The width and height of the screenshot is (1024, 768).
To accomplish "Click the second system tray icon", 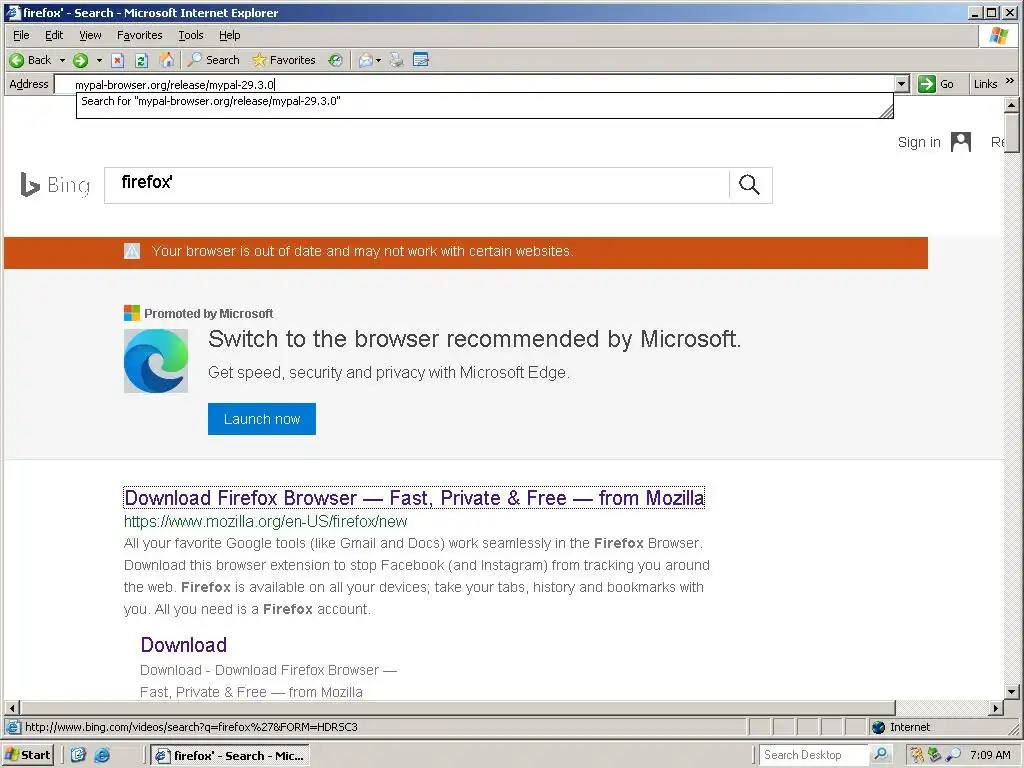I will pyautogui.click(x=935, y=755).
